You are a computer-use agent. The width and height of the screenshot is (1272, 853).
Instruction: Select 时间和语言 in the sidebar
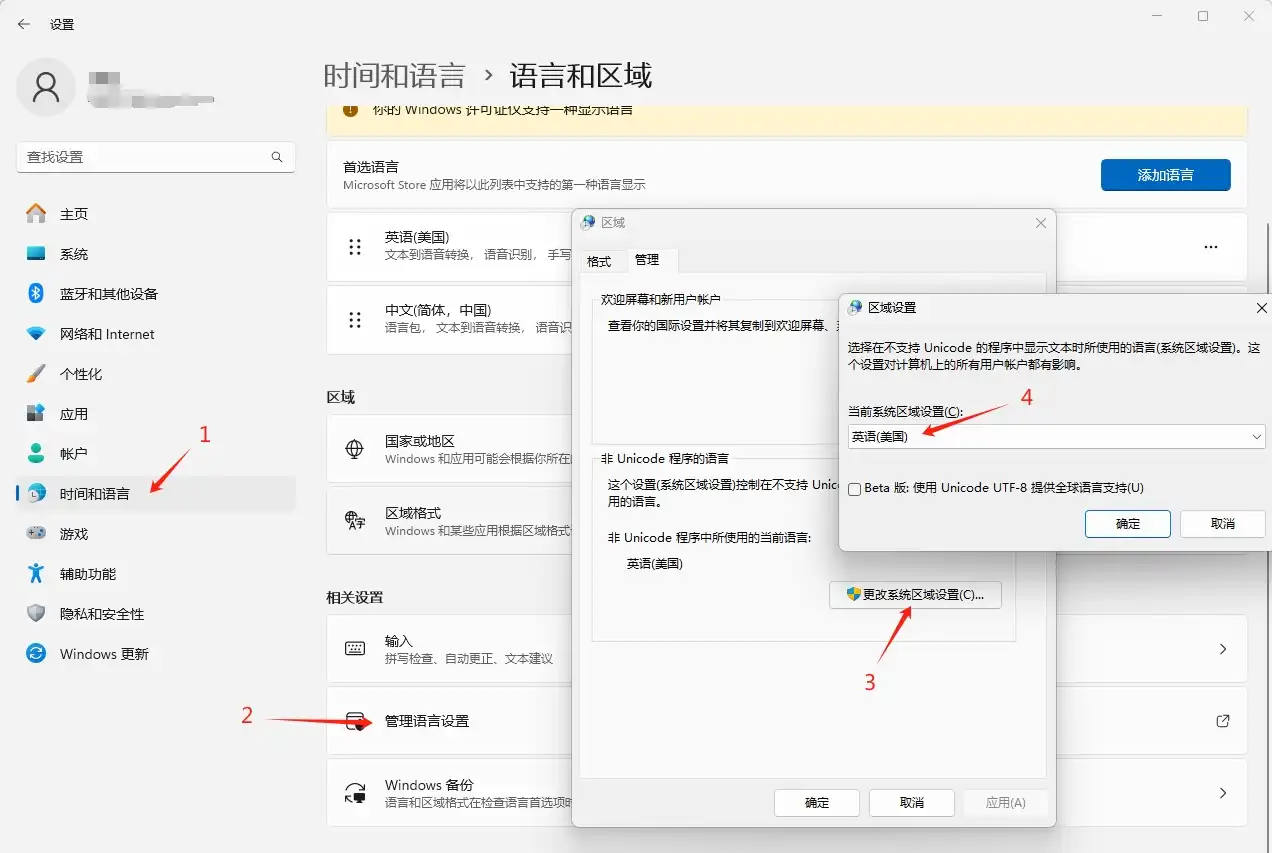click(156, 494)
